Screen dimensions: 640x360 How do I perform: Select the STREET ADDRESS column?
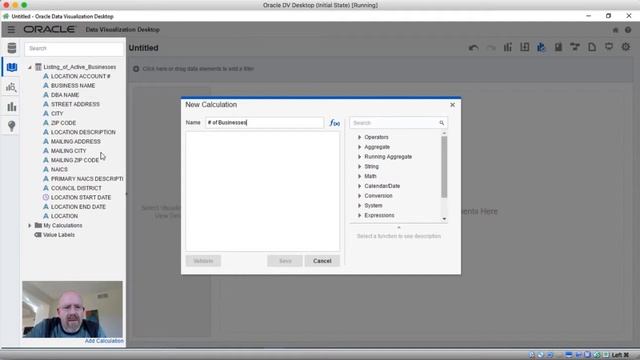(x=75, y=104)
